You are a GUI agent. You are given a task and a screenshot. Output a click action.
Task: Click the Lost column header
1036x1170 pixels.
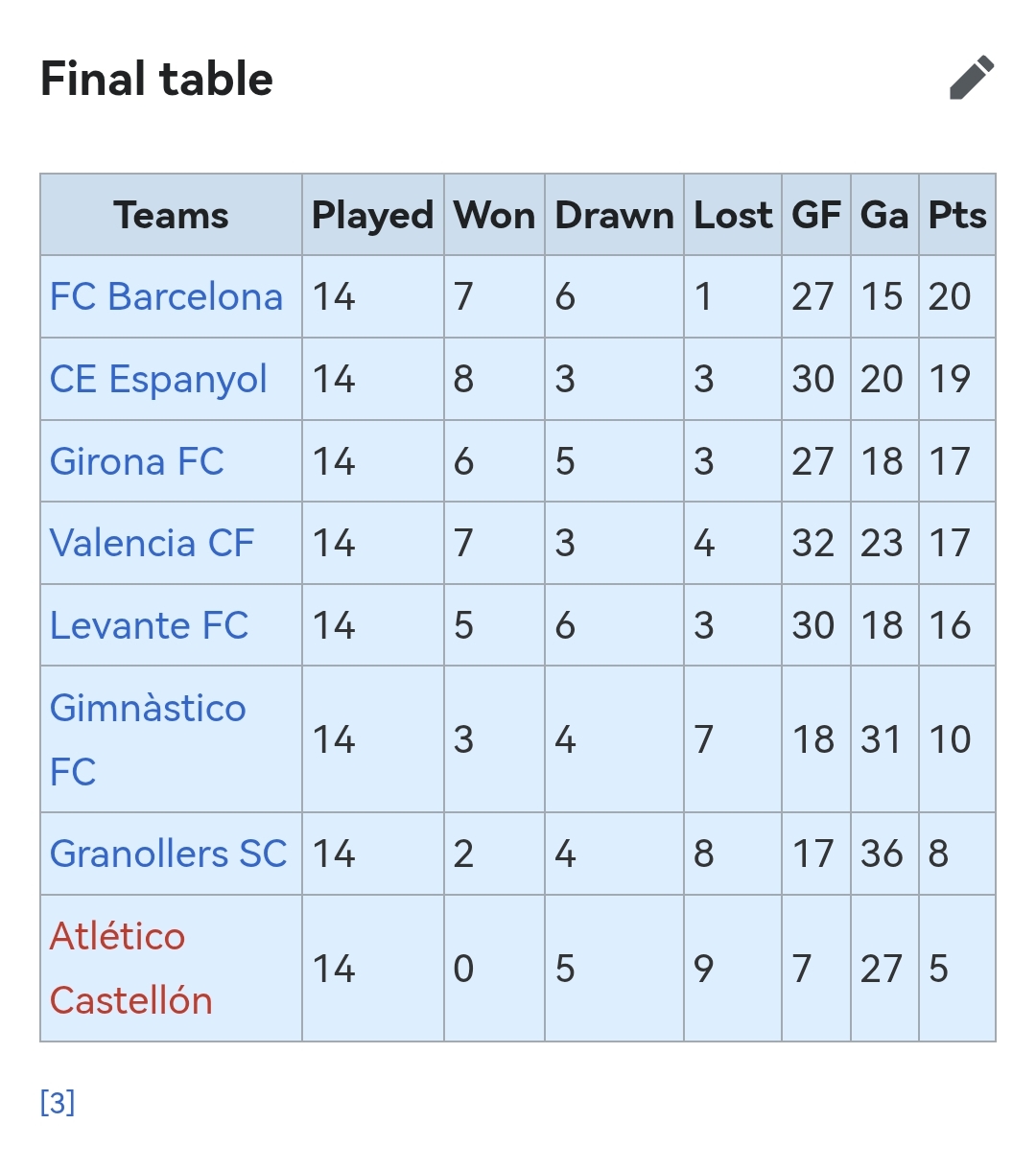(x=733, y=216)
